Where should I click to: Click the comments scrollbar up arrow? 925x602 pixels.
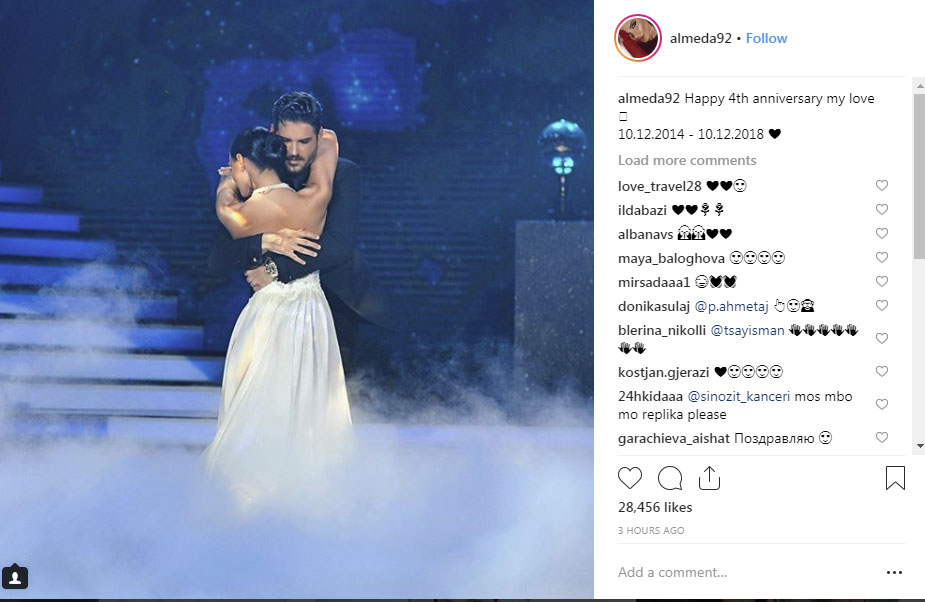pyautogui.click(x=920, y=86)
